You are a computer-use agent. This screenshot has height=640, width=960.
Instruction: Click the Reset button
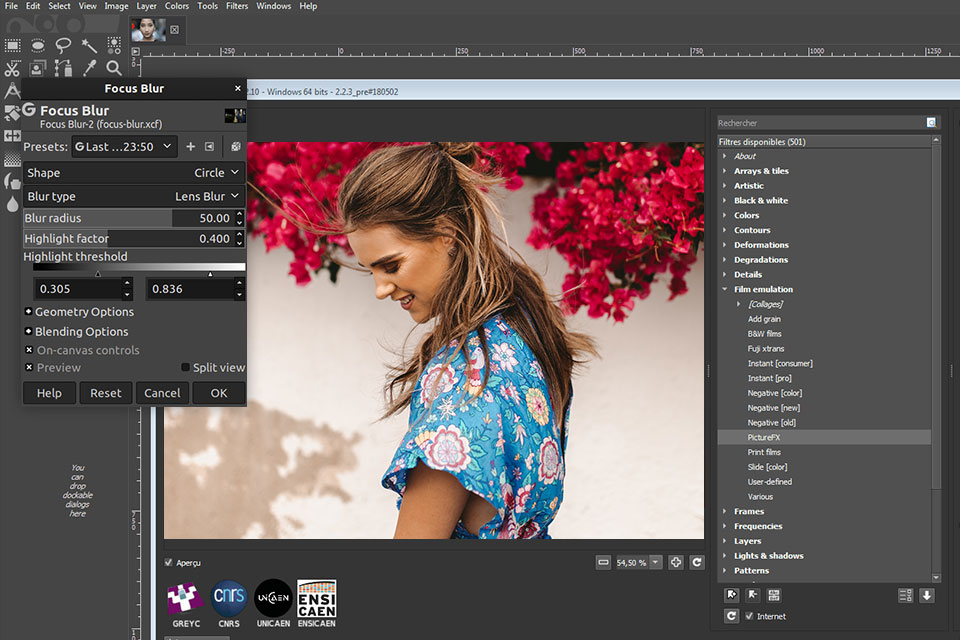tap(106, 393)
